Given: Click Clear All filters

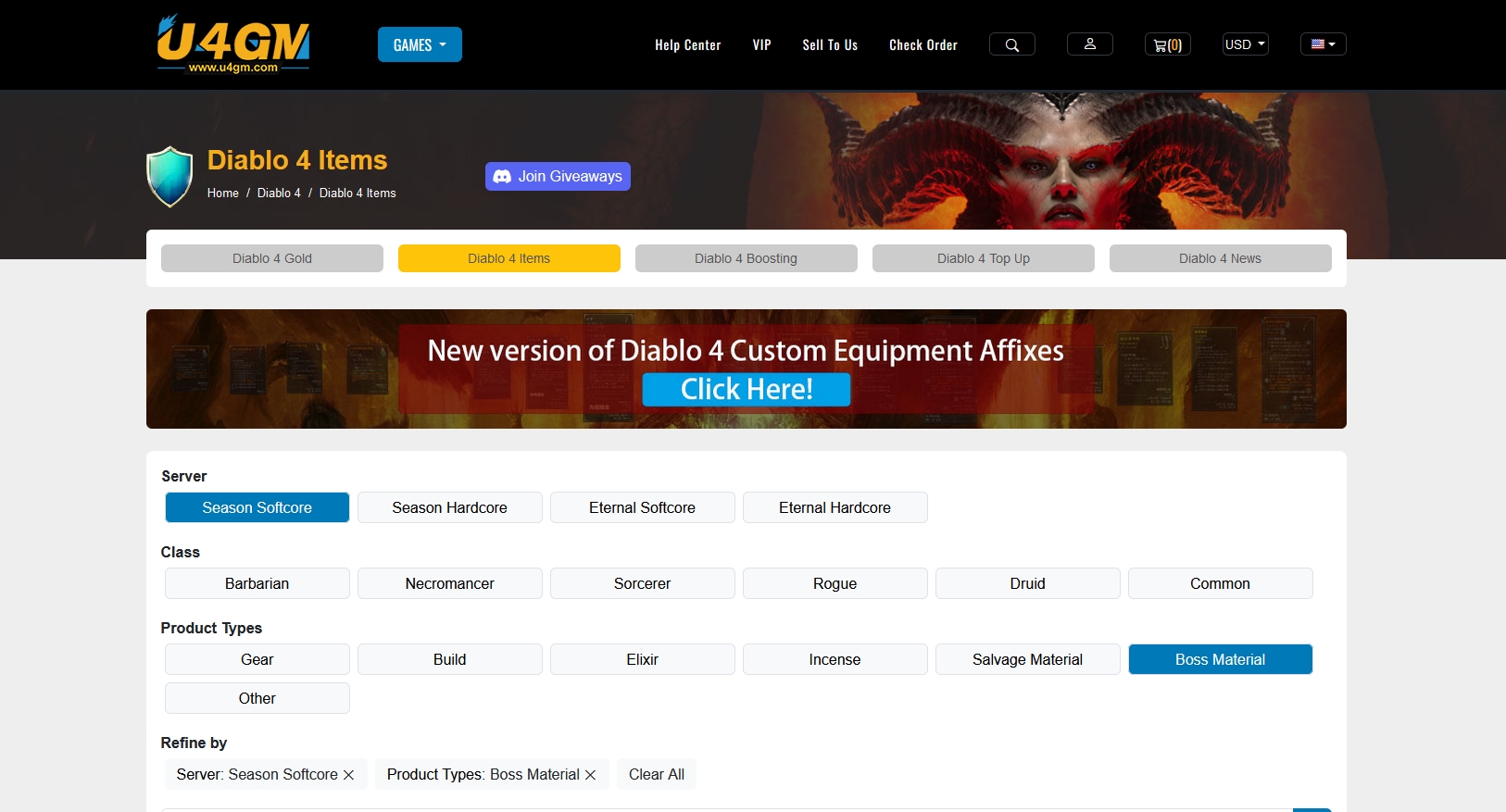Looking at the screenshot, I should pyautogui.click(x=657, y=774).
